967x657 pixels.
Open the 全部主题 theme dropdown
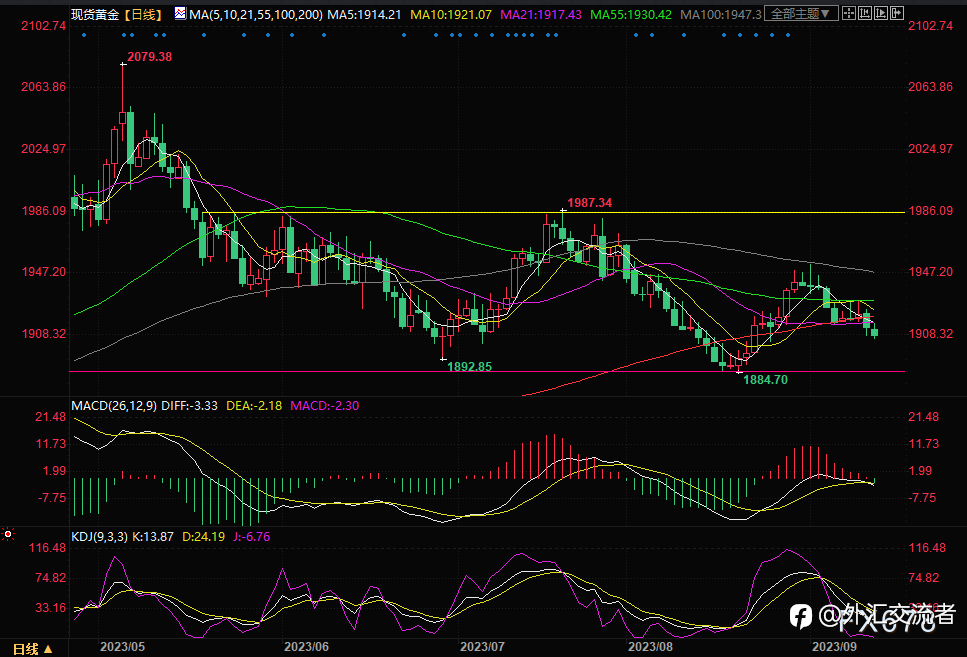pos(801,13)
